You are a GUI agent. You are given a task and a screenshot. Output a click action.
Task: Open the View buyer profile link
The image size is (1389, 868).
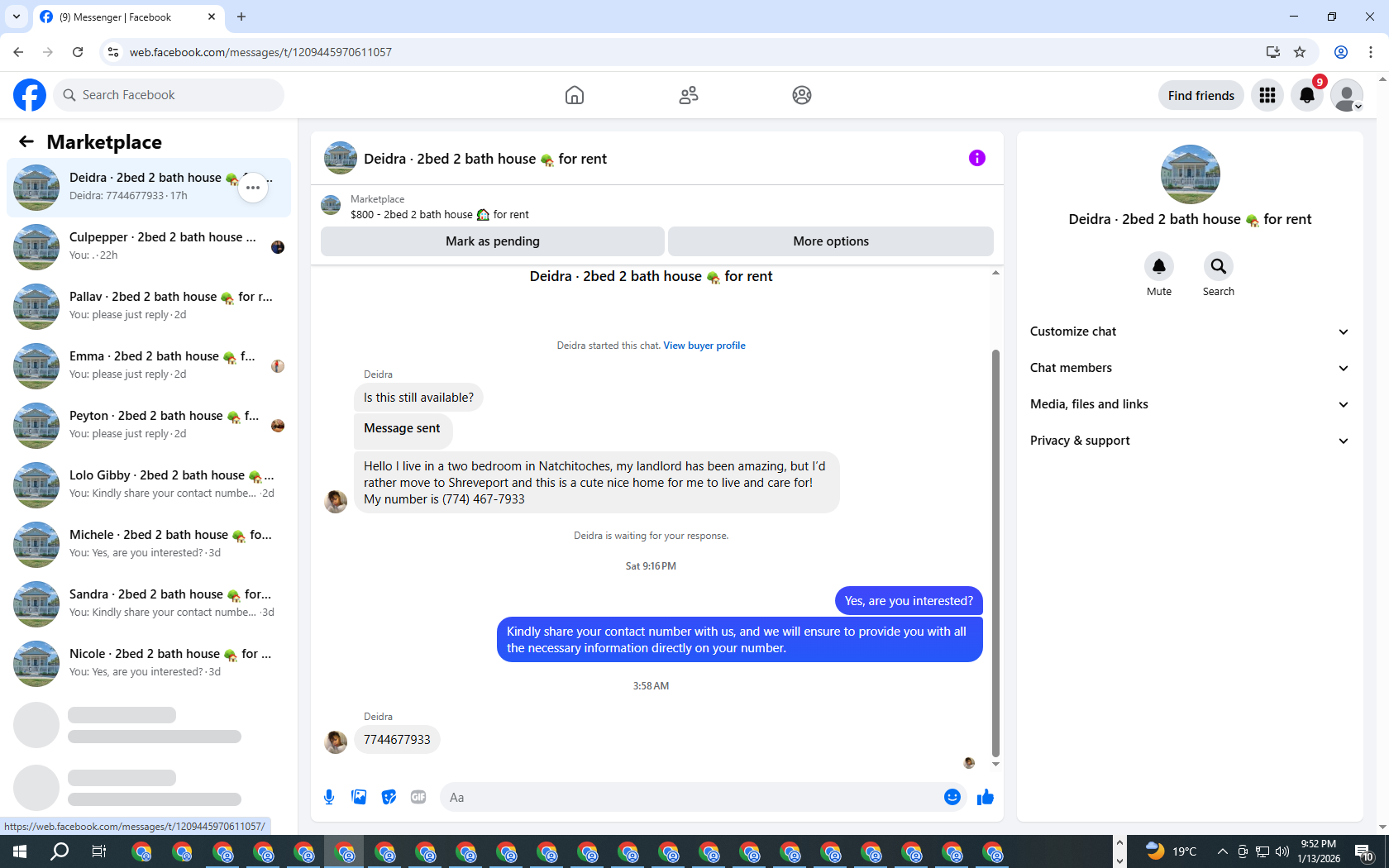coord(704,346)
